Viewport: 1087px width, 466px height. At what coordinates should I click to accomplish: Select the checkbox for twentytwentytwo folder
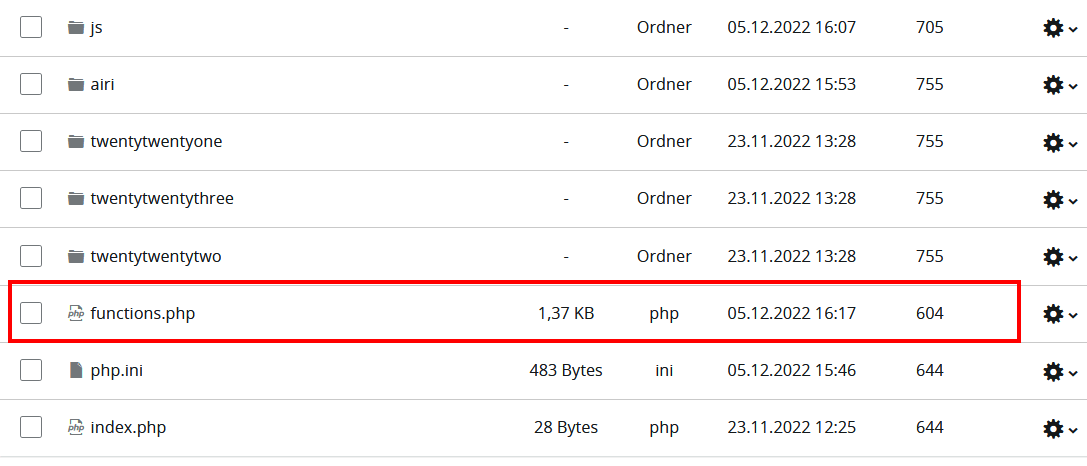[31, 257]
